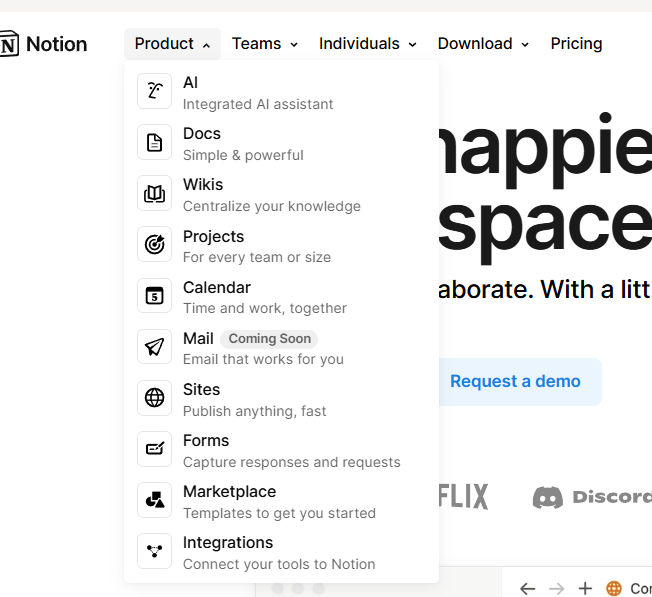
Task: Open the Calendar icon
Action: (154, 296)
